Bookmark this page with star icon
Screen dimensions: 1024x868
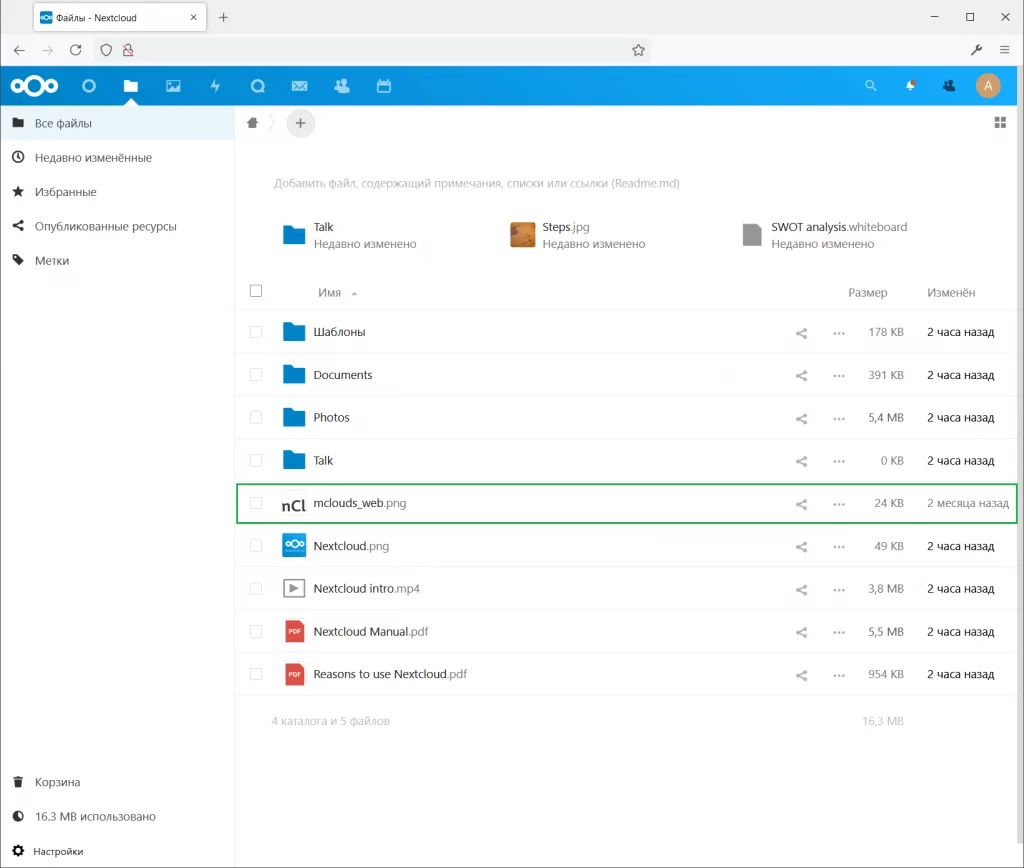coord(638,50)
